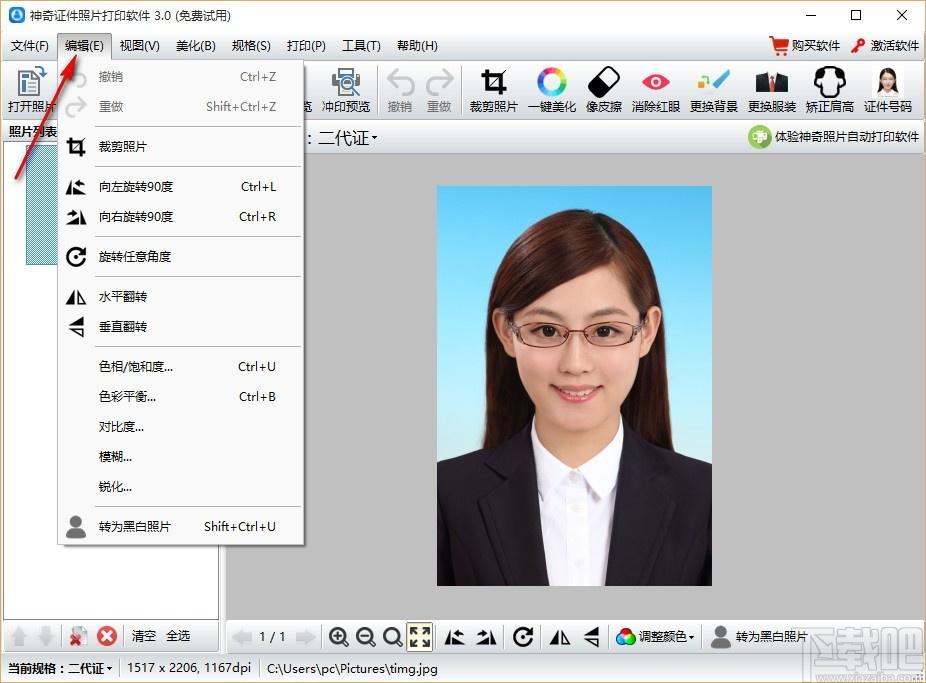This screenshot has width=926, height=683.
Task: Click the 全选 button
Action: point(178,636)
